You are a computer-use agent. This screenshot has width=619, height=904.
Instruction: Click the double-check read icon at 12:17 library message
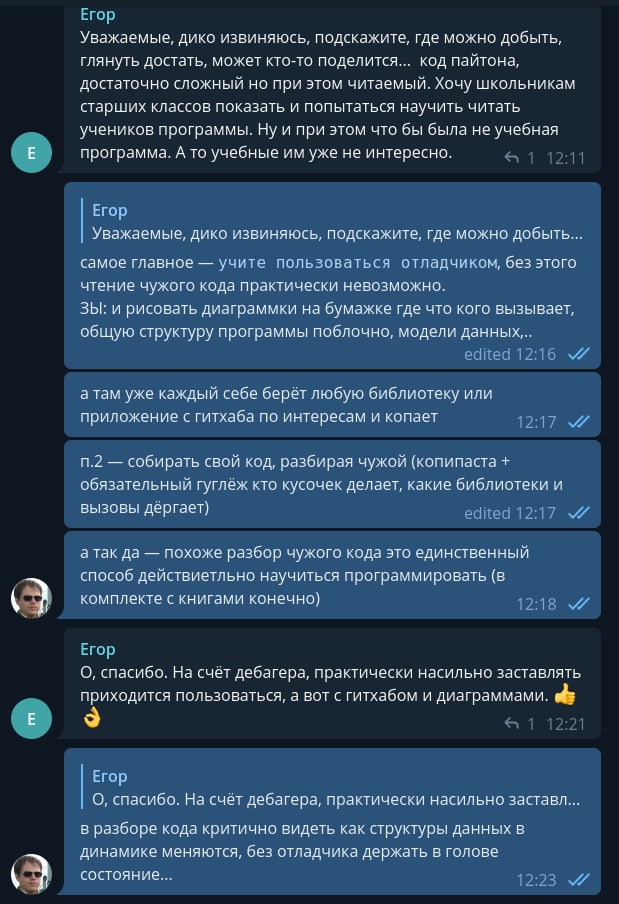579,422
